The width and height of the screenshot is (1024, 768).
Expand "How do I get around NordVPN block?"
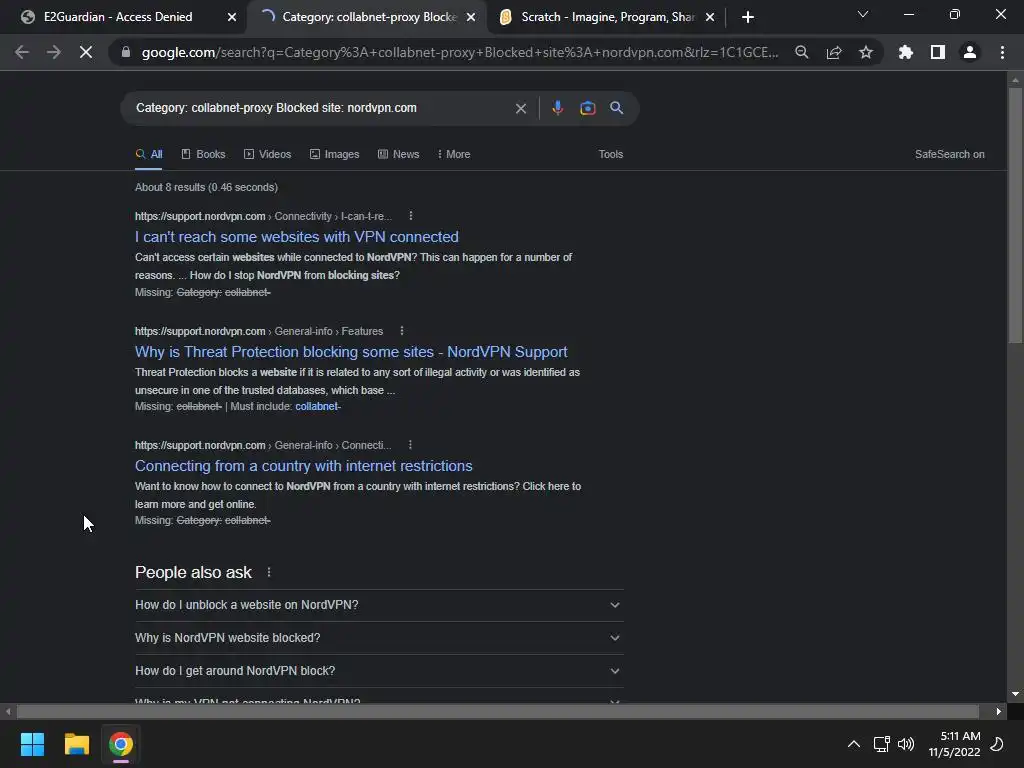pos(379,671)
